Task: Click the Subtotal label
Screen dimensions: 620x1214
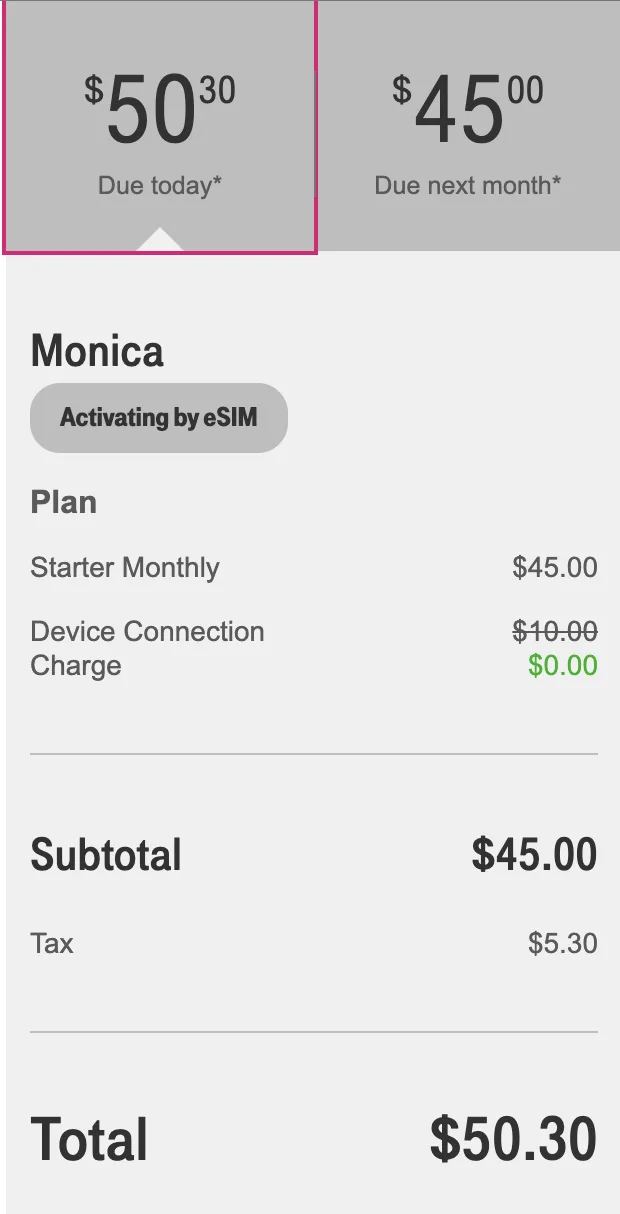Action: click(x=106, y=855)
